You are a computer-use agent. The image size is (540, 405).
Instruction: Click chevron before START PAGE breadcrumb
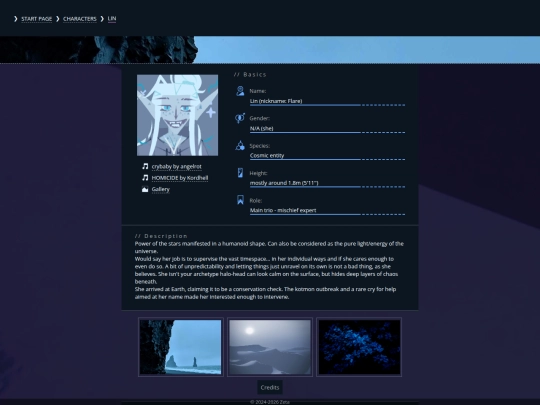15,19
